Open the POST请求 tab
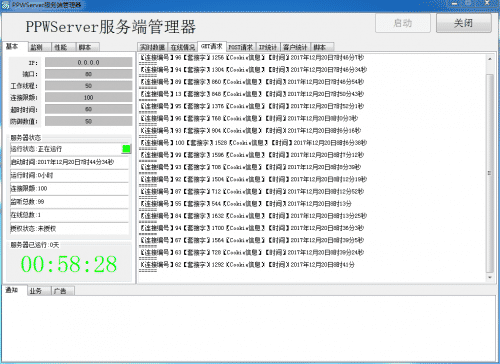500x364 pixels. tap(241, 47)
